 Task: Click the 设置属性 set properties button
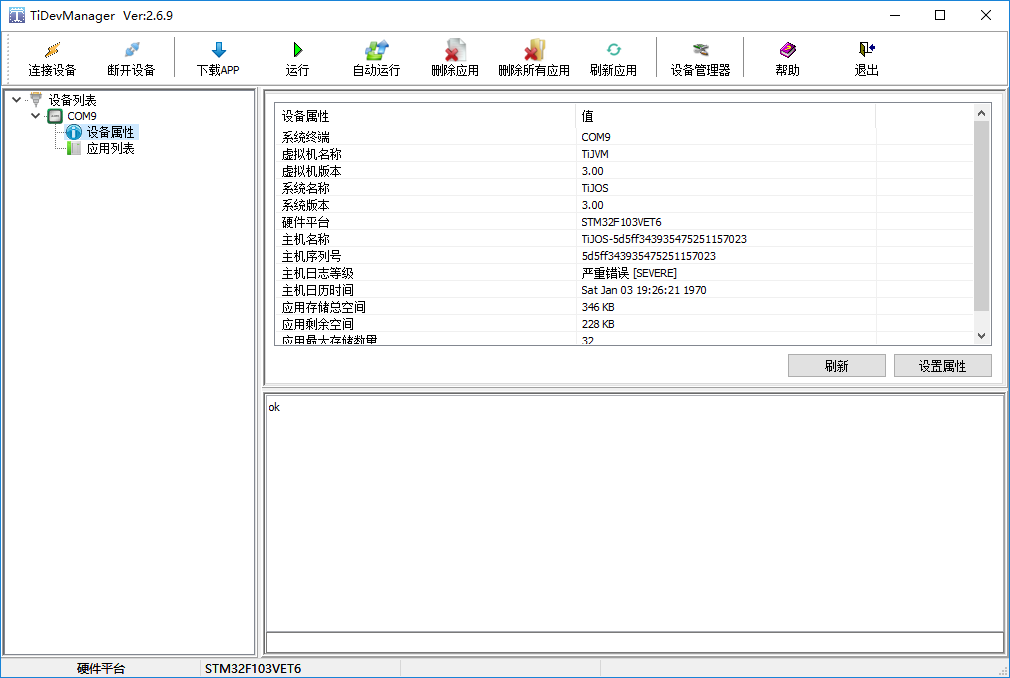[942, 366]
